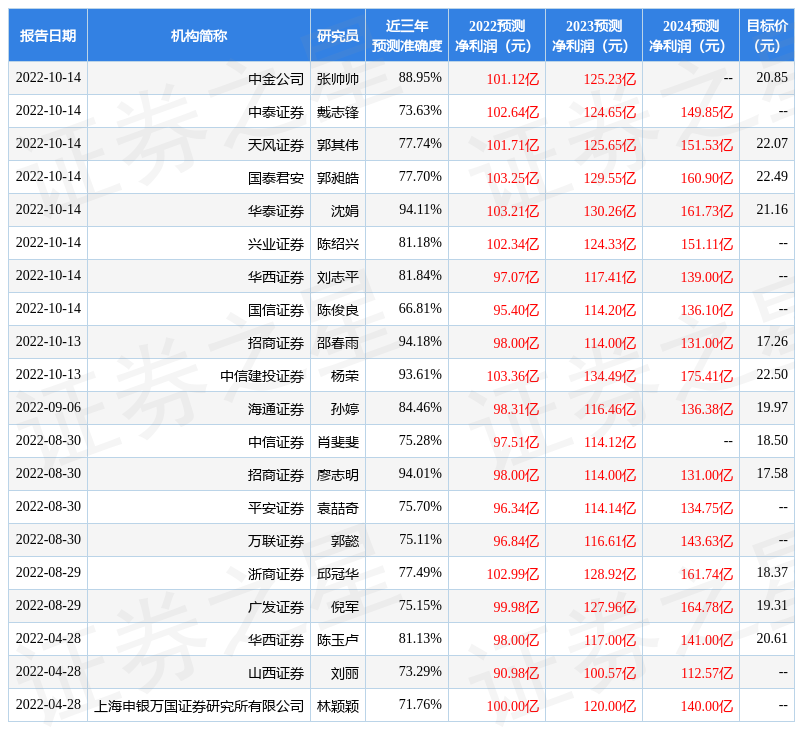Click the 机构简称 column header
This screenshot has width=795, height=730.
(199, 35)
